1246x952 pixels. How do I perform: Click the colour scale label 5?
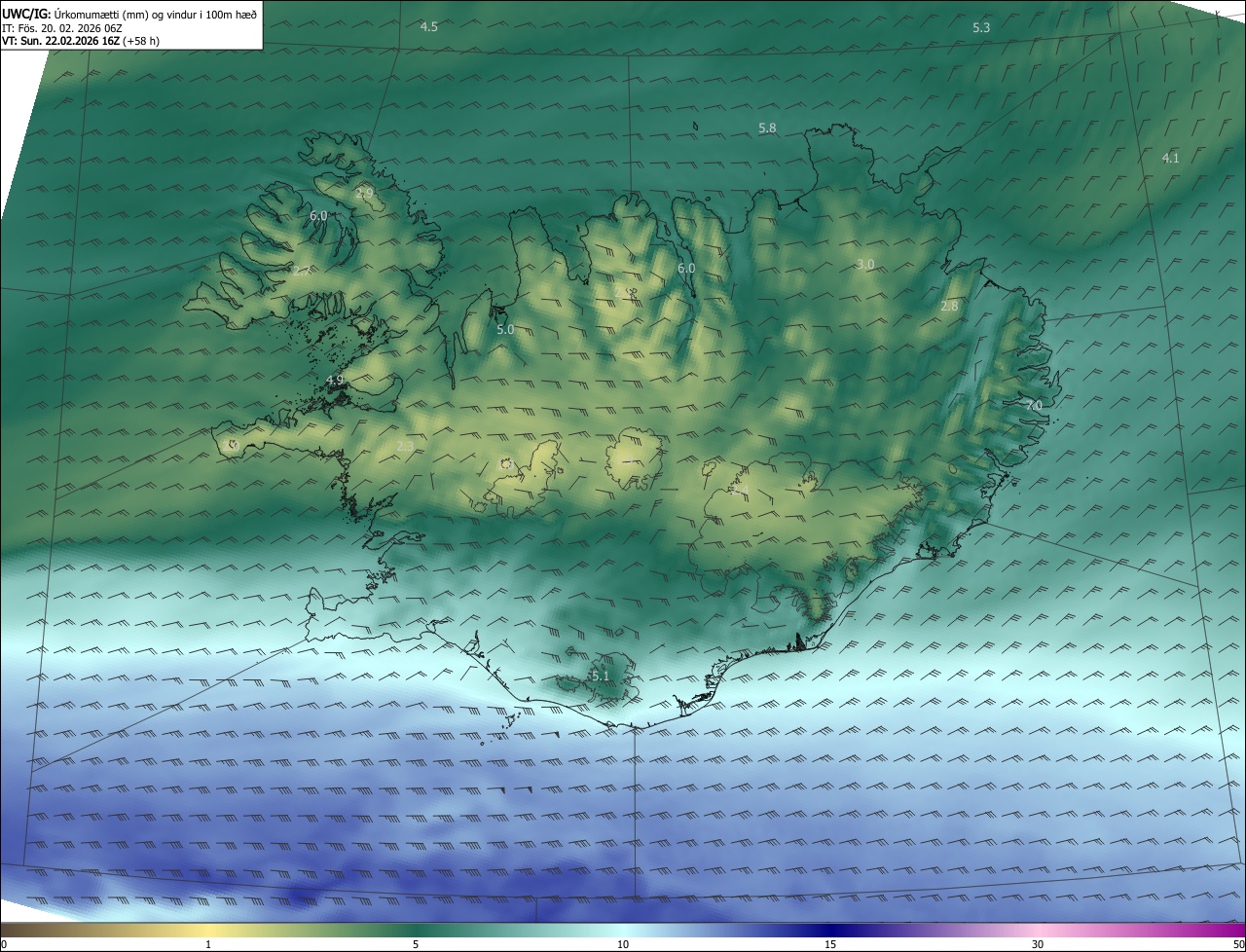click(416, 944)
